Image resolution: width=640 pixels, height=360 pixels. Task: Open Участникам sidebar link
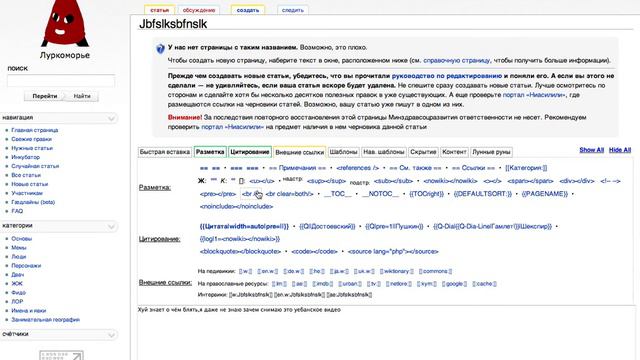coord(27,193)
